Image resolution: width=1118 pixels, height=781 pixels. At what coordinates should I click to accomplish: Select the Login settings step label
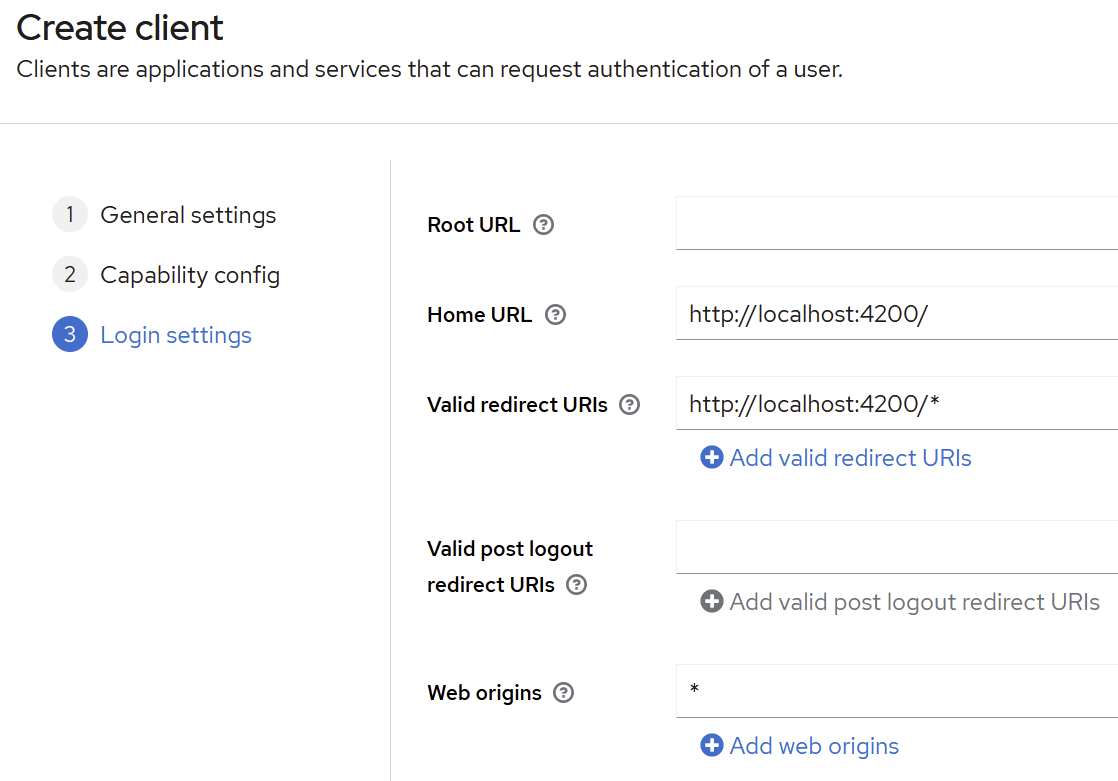176,335
